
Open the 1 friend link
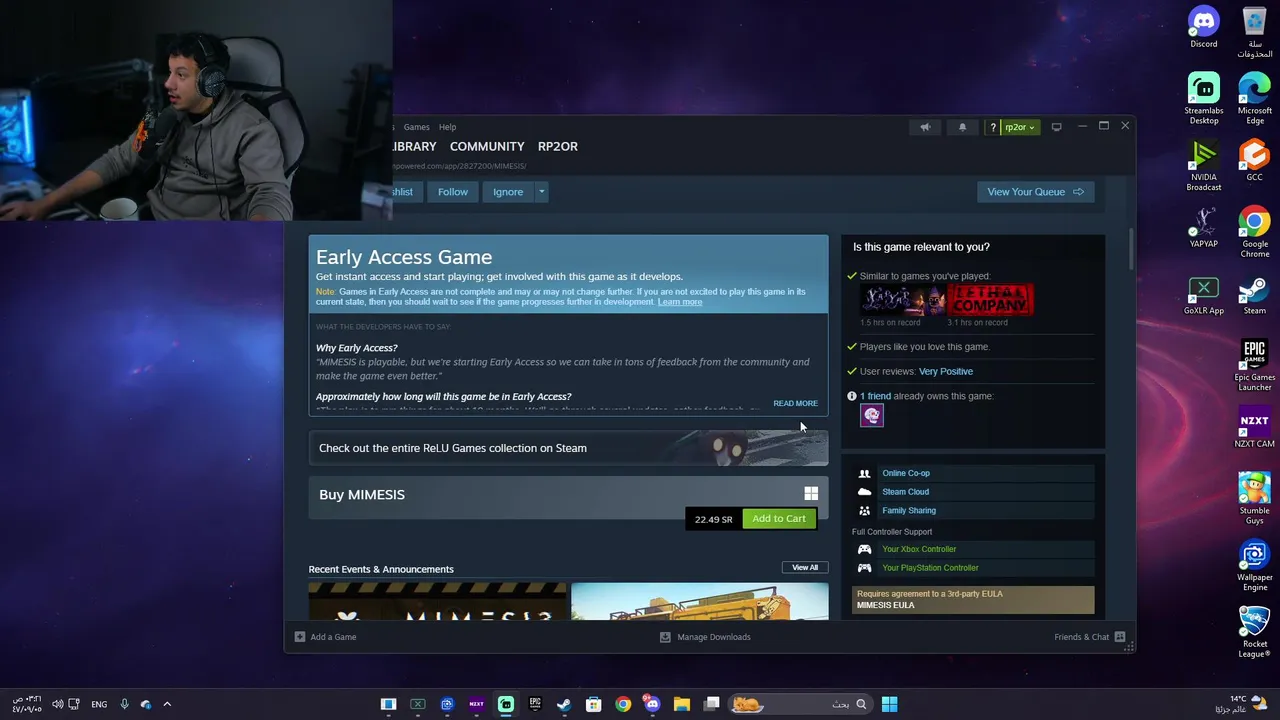[875, 396]
